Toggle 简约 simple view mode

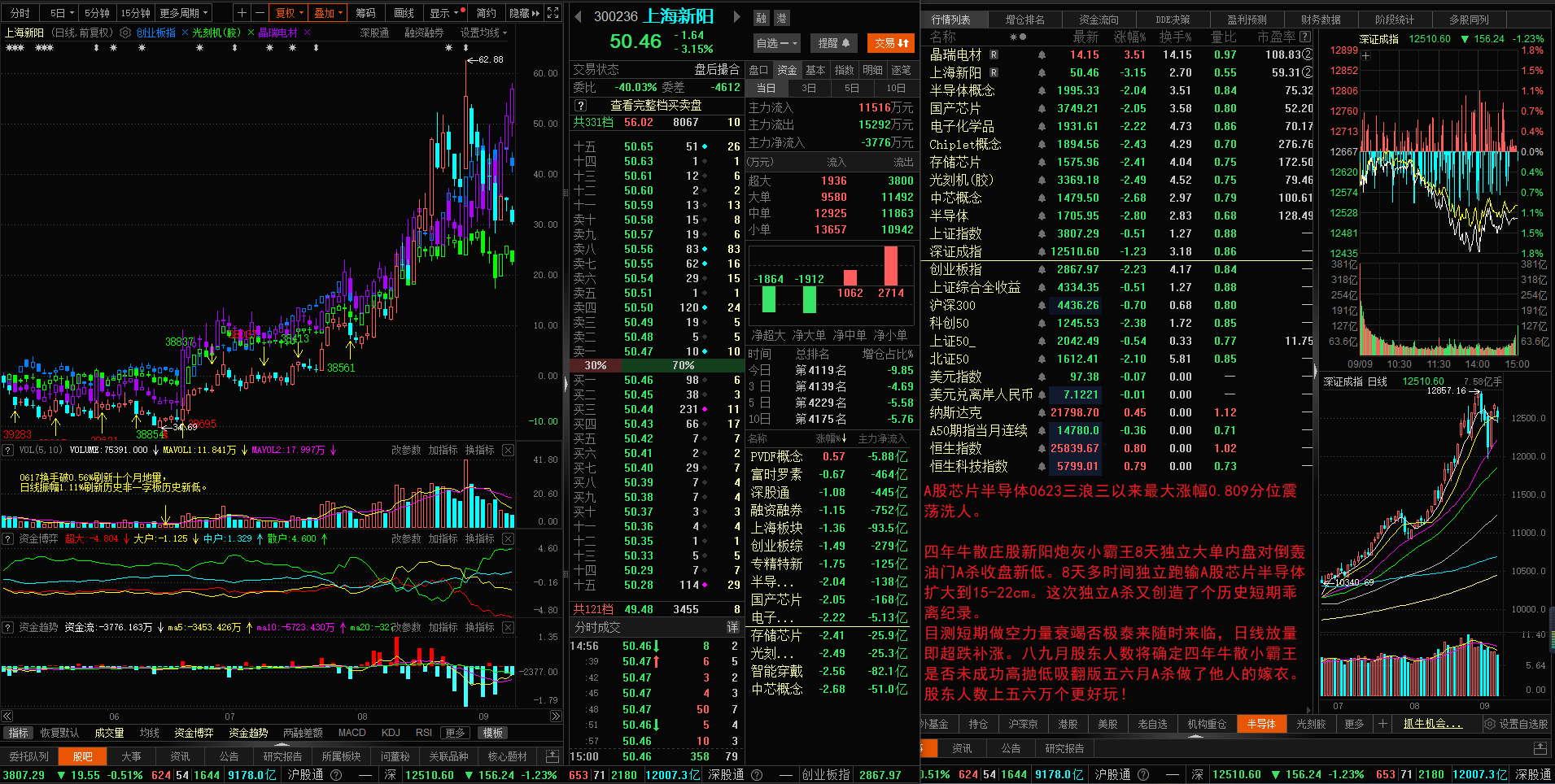pos(486,13)
